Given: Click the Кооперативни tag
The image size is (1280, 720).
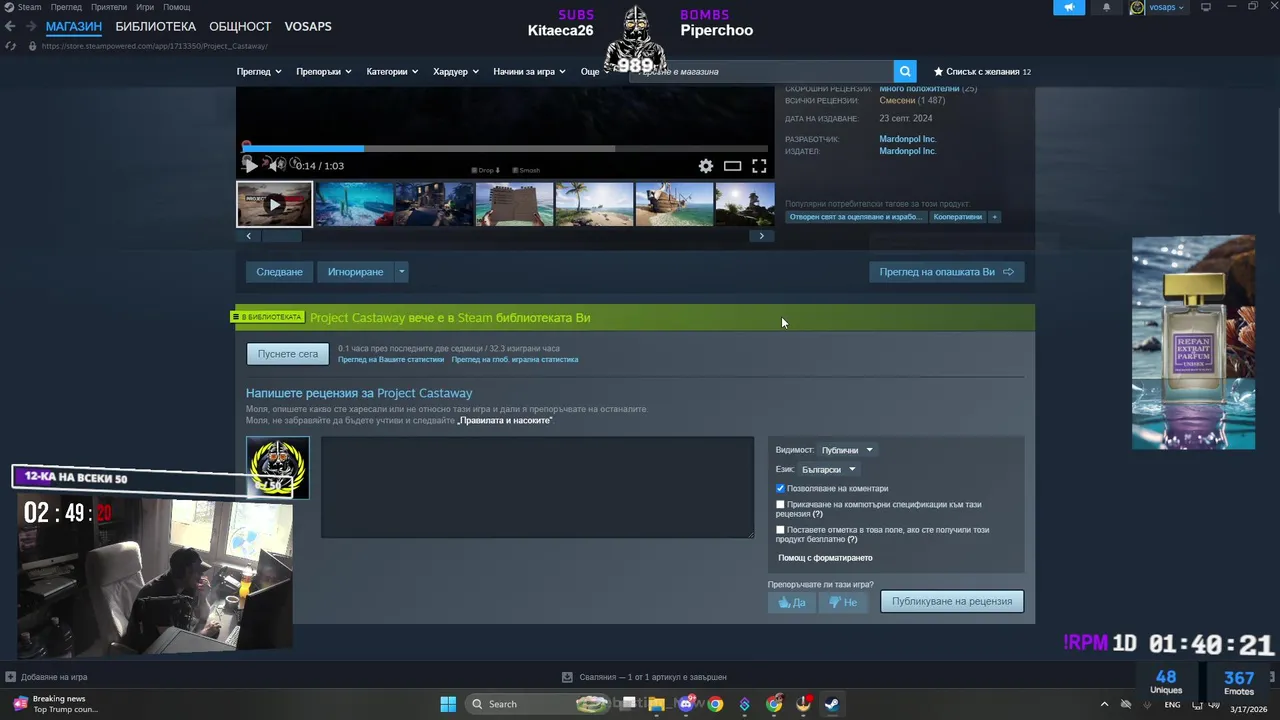Looking at the screenshot, I should coord(958,216).
